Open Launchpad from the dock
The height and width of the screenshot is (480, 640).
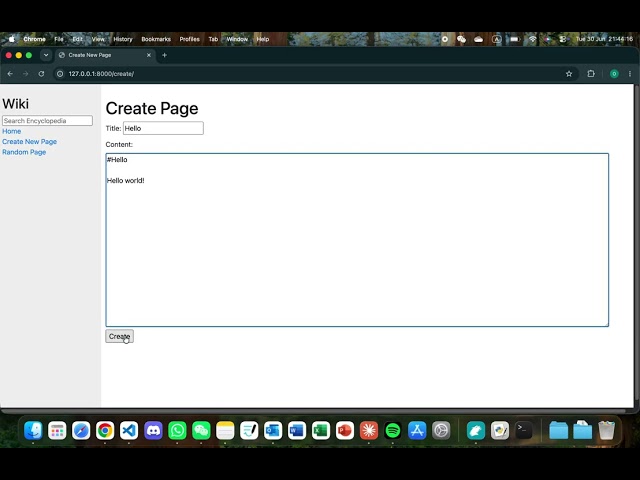click(57, 430)
